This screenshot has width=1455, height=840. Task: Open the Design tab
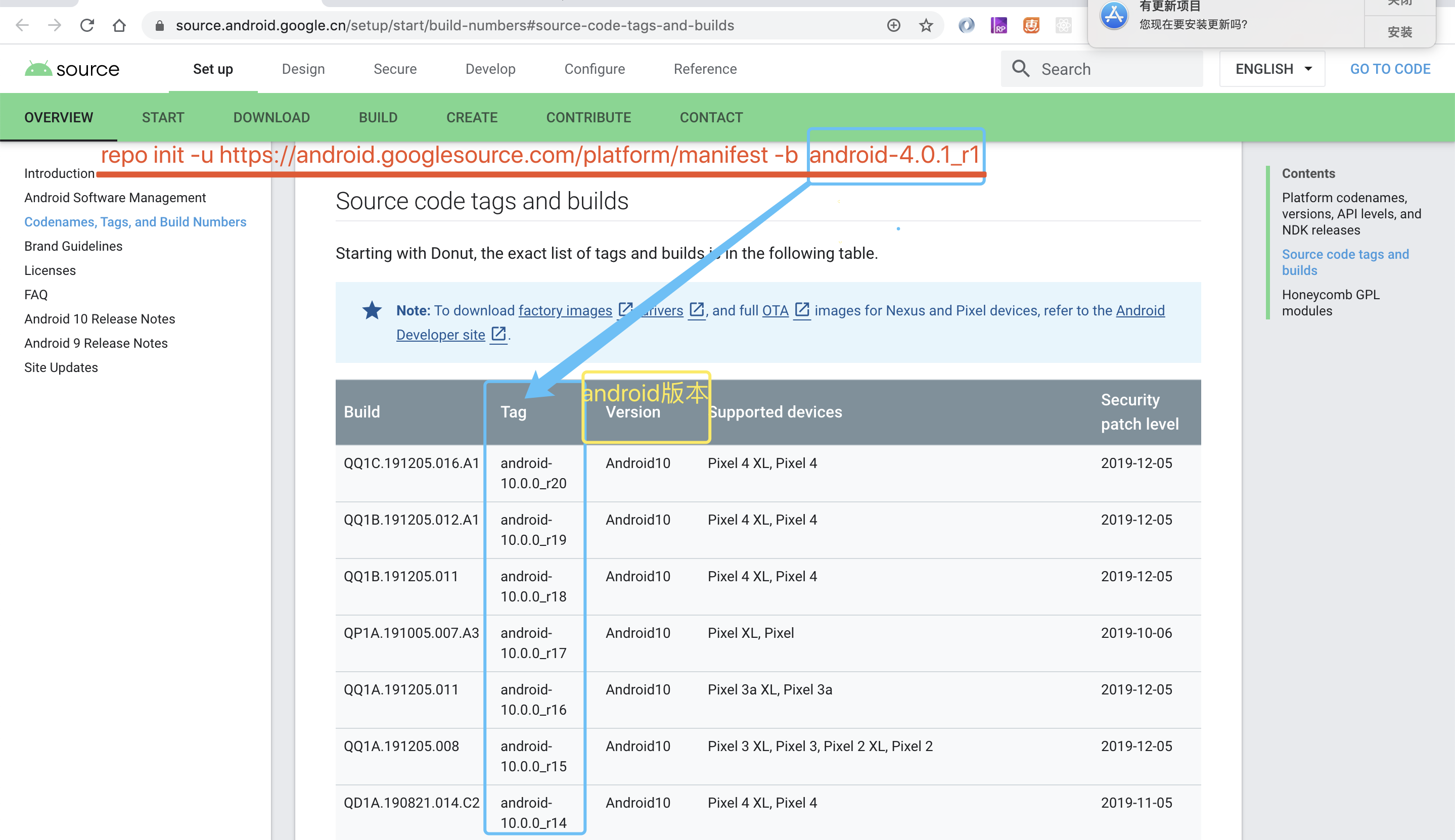(303, 69)
